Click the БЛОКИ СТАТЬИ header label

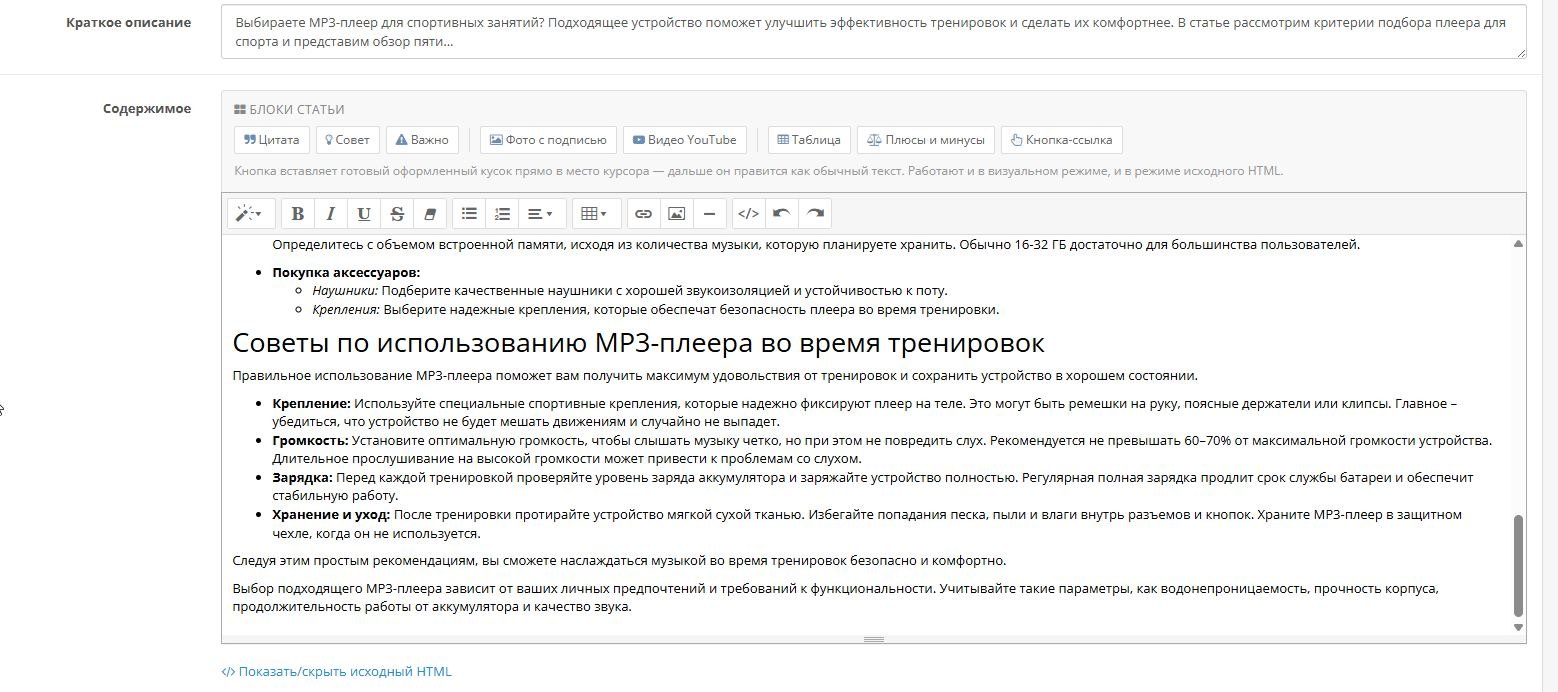(x=289, y=110)
